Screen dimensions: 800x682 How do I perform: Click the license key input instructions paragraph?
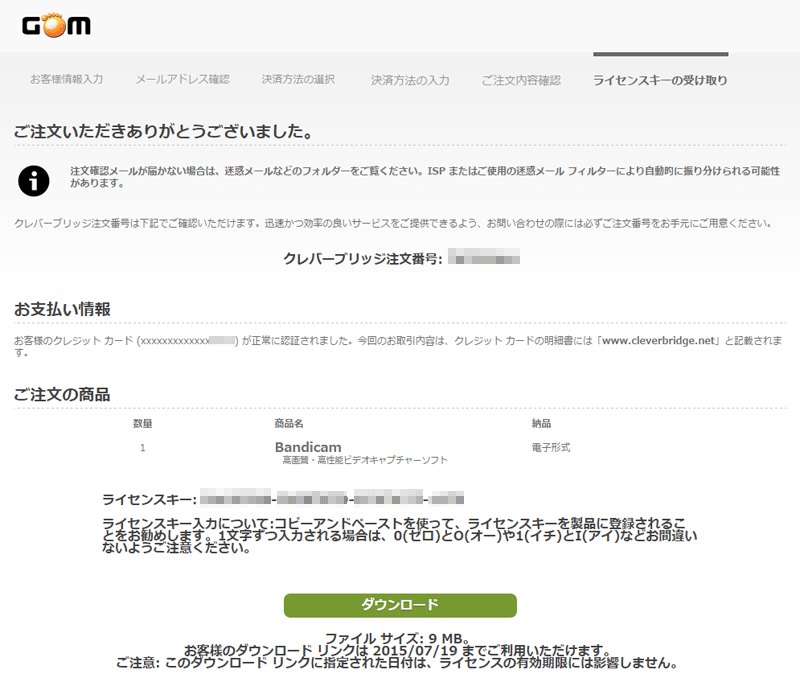coord(399,536)
